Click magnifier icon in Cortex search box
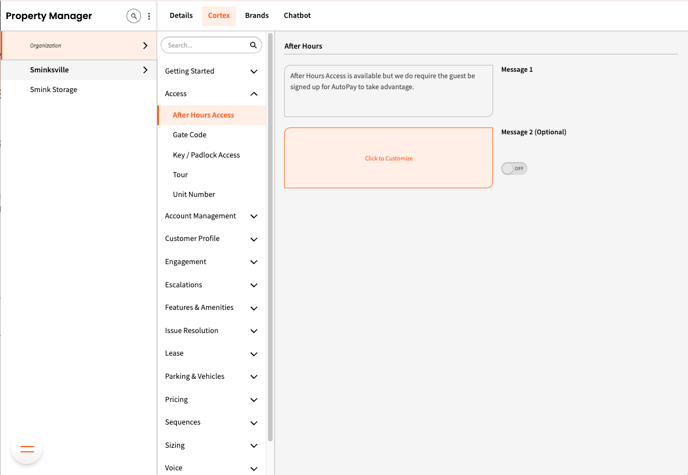Viewport: 688px width, 475px height. click(x=253, y=45)
